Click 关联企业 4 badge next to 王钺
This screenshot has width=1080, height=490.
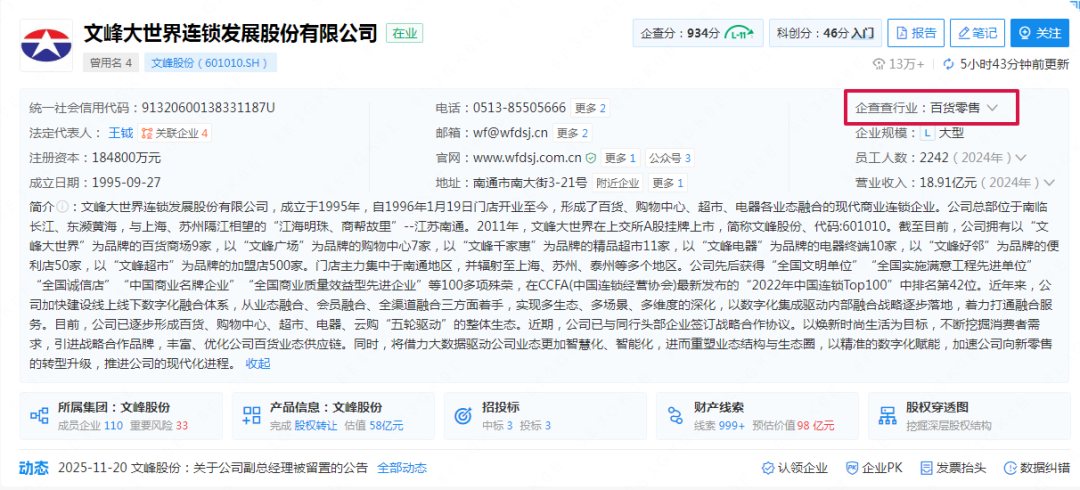tap(174, 133)
